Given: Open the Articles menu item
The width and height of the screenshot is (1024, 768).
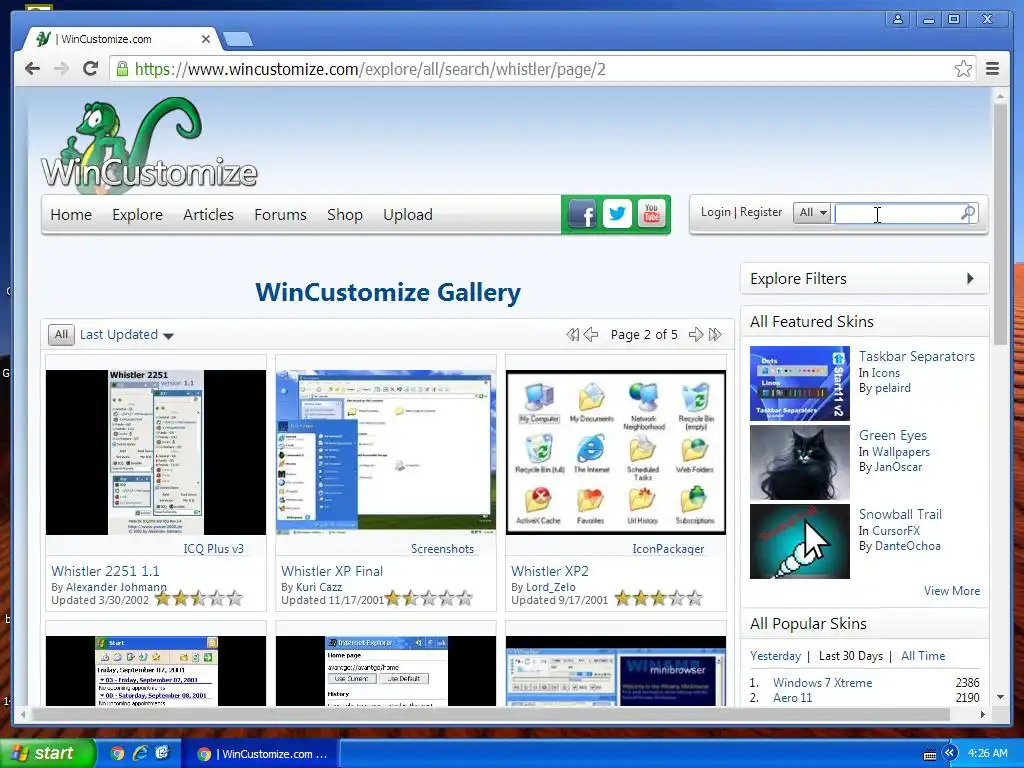Looking at the screenshot, I should 208,214.
